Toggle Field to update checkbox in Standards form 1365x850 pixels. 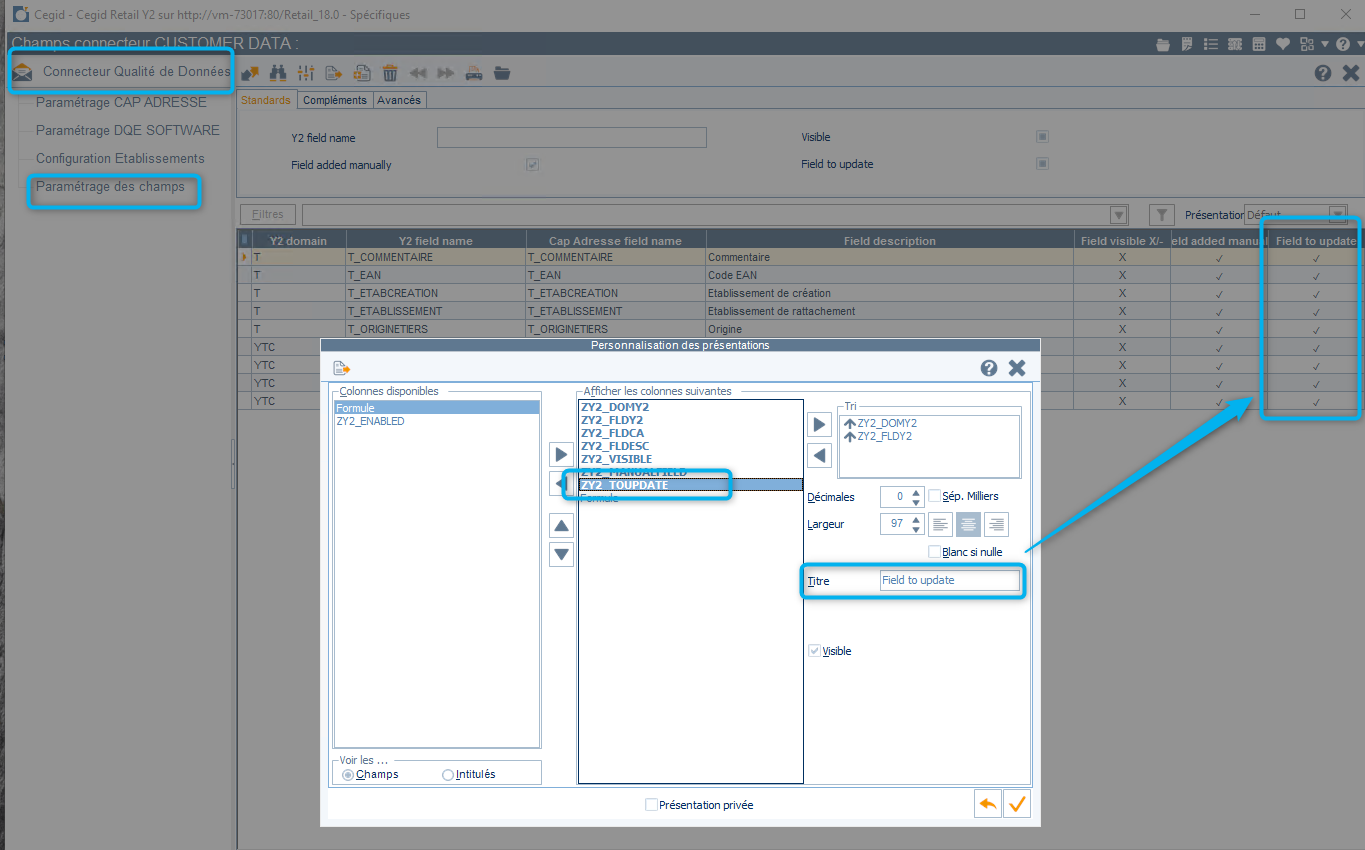[1042, 164]
